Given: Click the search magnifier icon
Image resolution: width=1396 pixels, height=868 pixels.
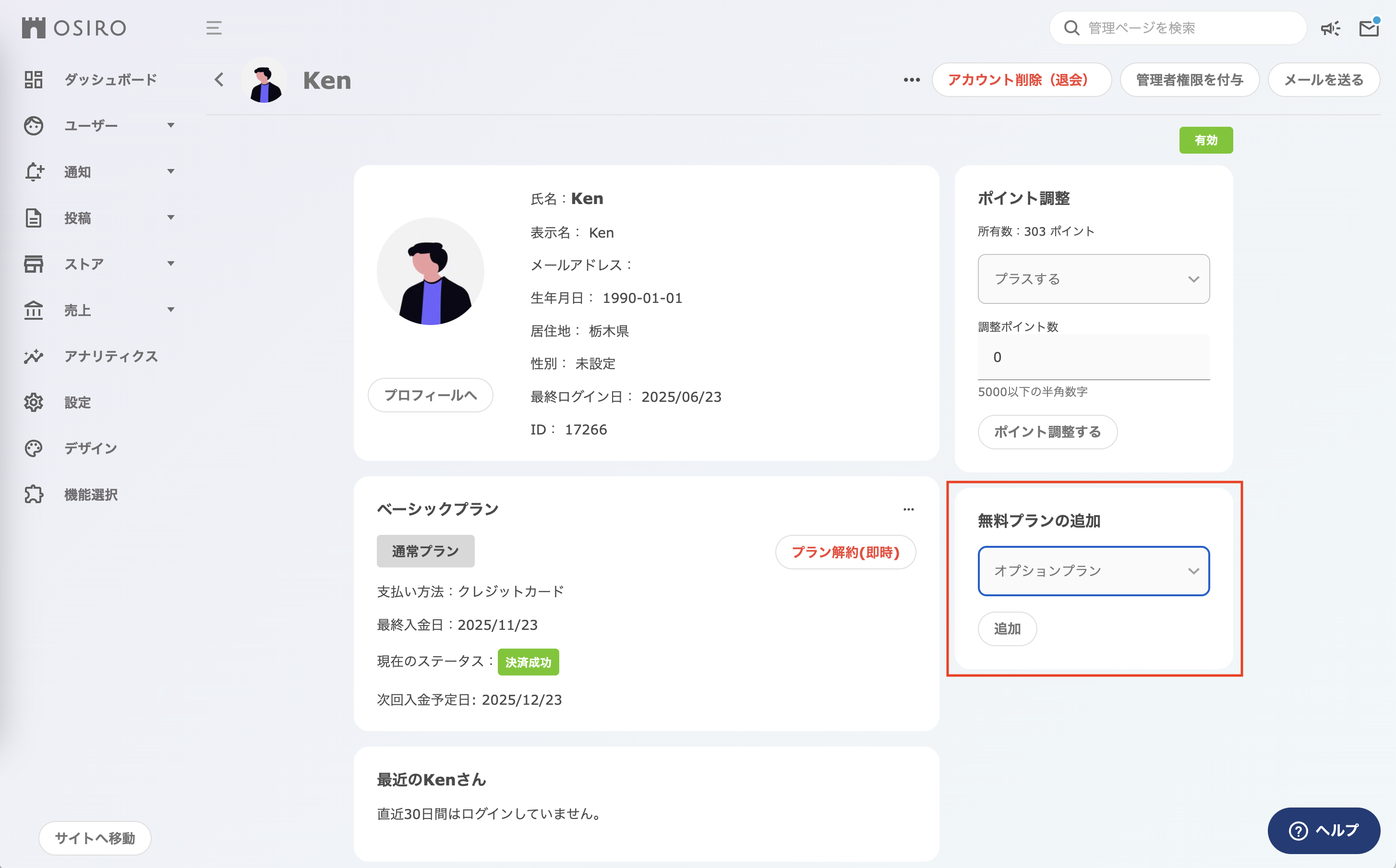Looking at the screenshot, I should coord(1071,28).
